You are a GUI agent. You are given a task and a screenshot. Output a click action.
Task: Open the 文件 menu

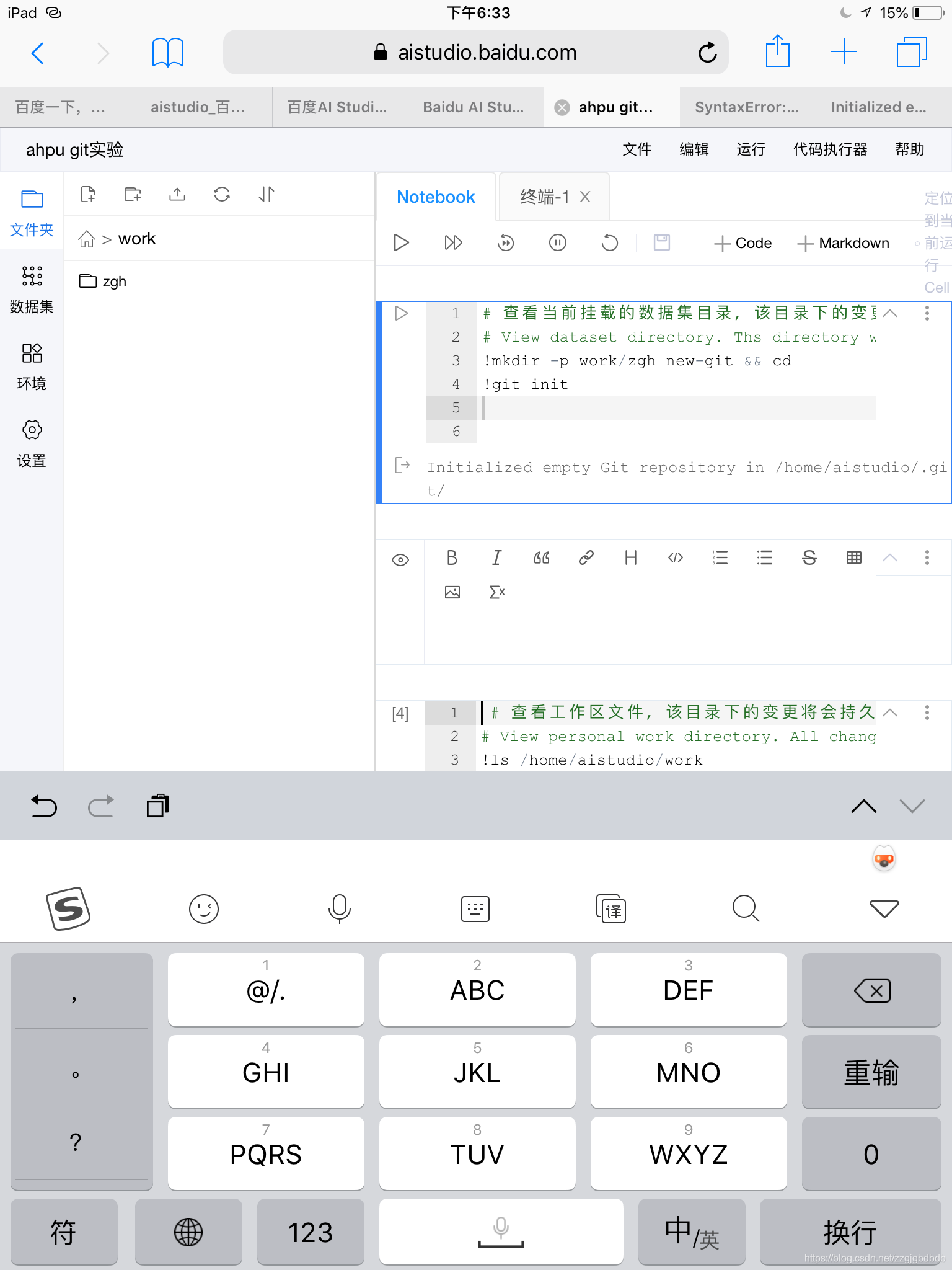click(637, 149)
